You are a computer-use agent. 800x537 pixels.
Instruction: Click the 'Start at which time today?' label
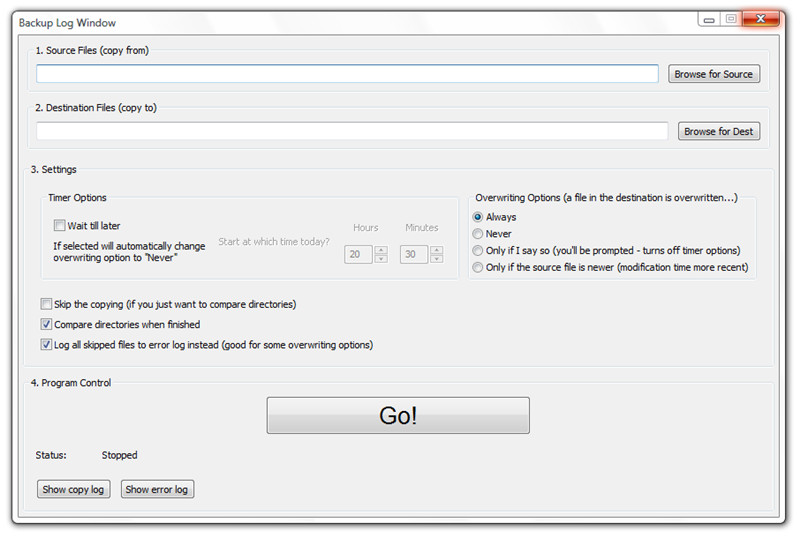pyautogui.click(x=274, y=242)
